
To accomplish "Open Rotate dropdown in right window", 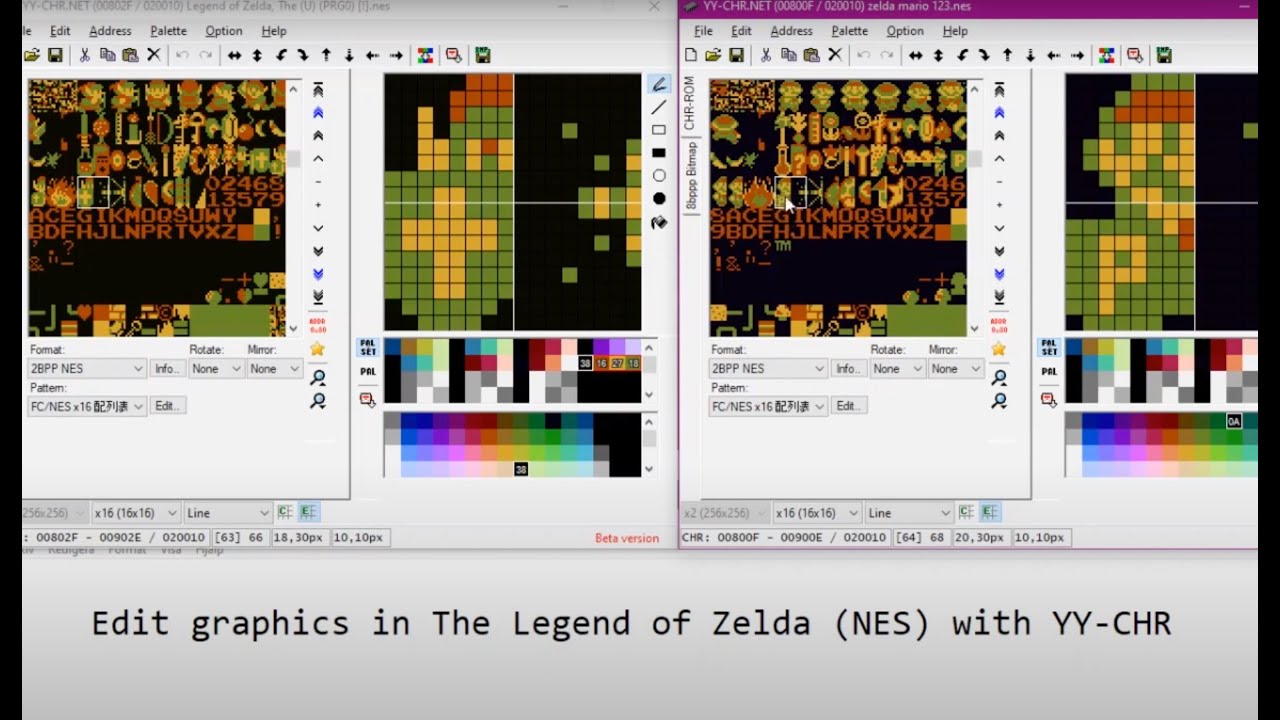I will tap(898, 368).
